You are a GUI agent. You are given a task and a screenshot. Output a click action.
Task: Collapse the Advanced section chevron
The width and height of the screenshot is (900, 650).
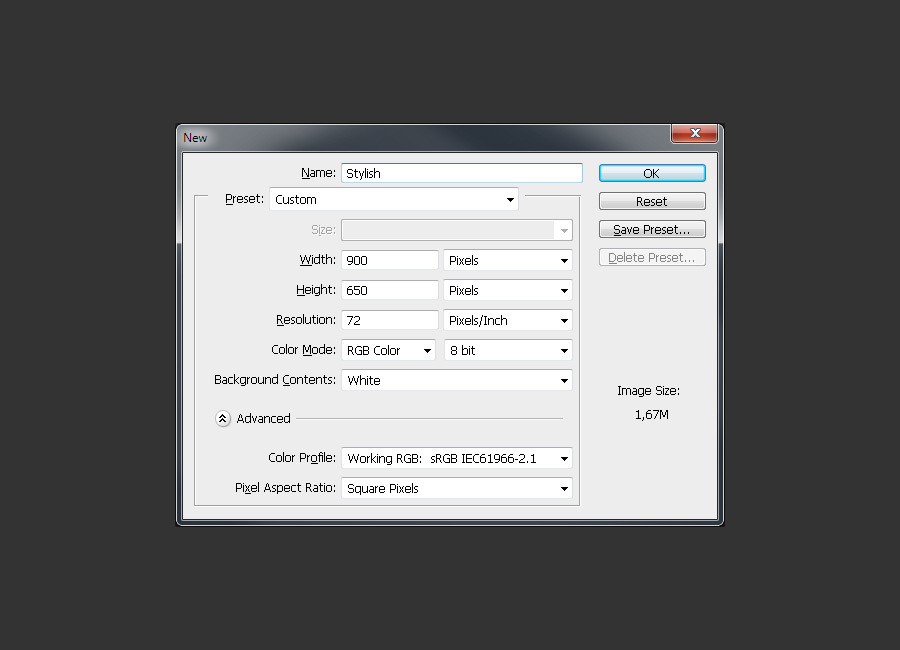tap(222, 418)
